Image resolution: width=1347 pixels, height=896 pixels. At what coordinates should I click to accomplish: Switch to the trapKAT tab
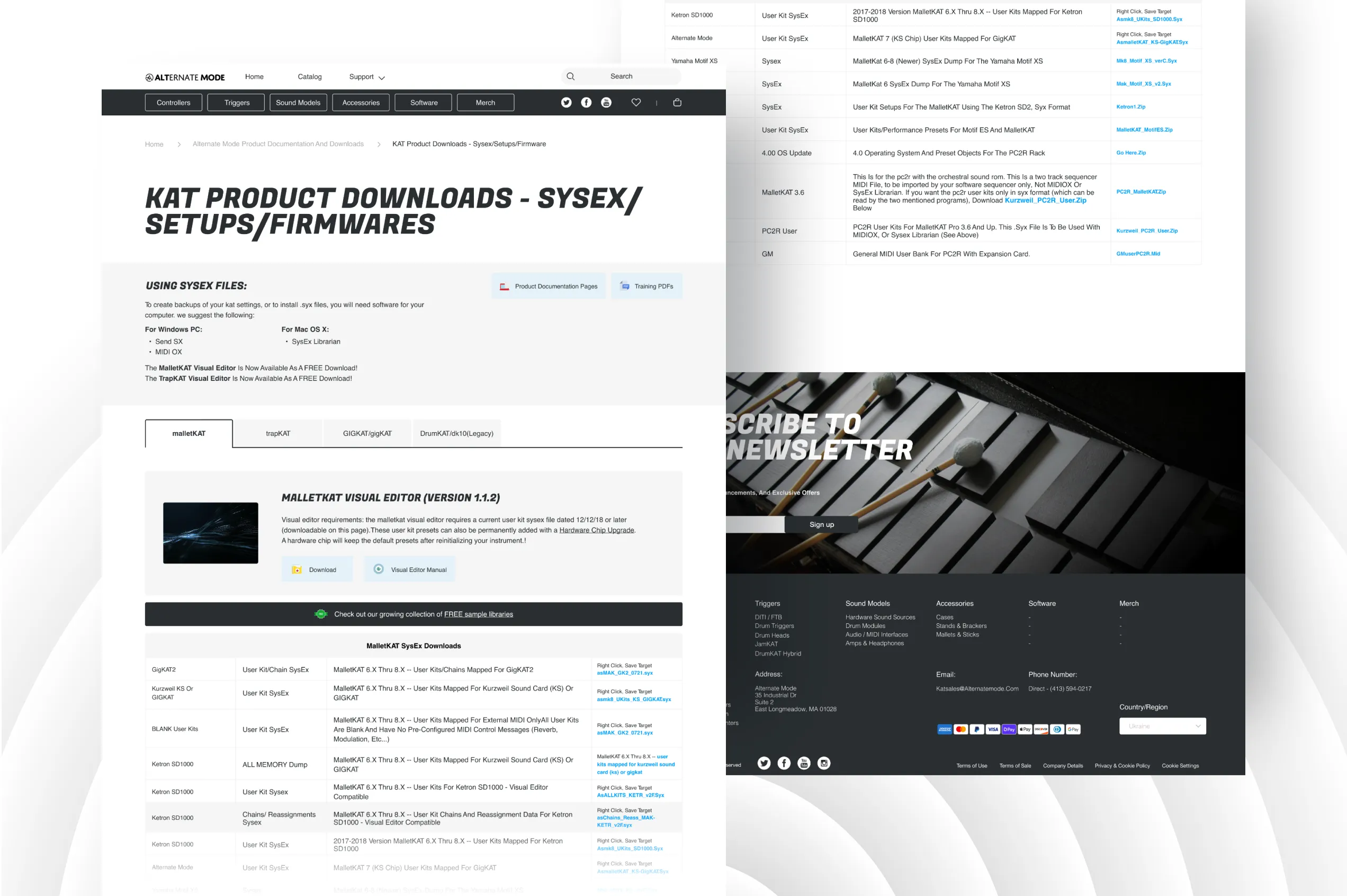277,433
